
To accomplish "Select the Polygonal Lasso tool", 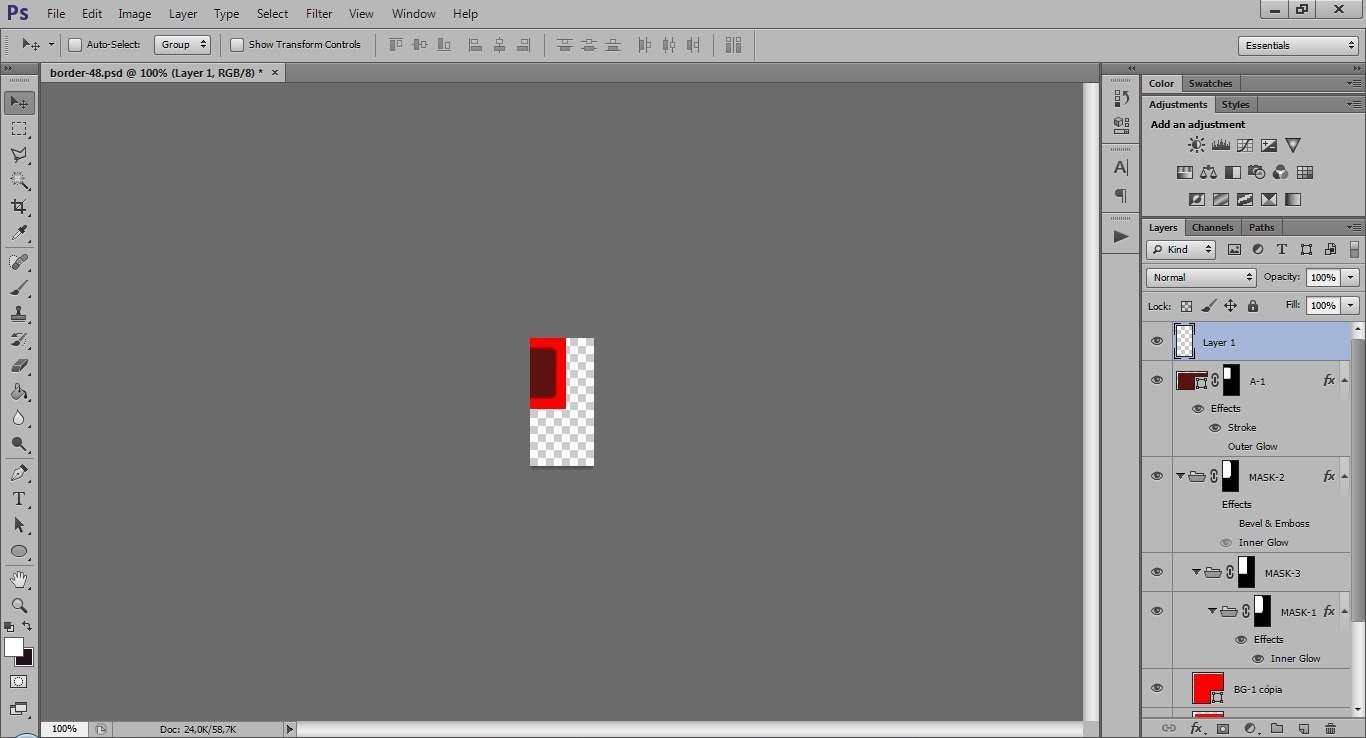I will point(19,155).
